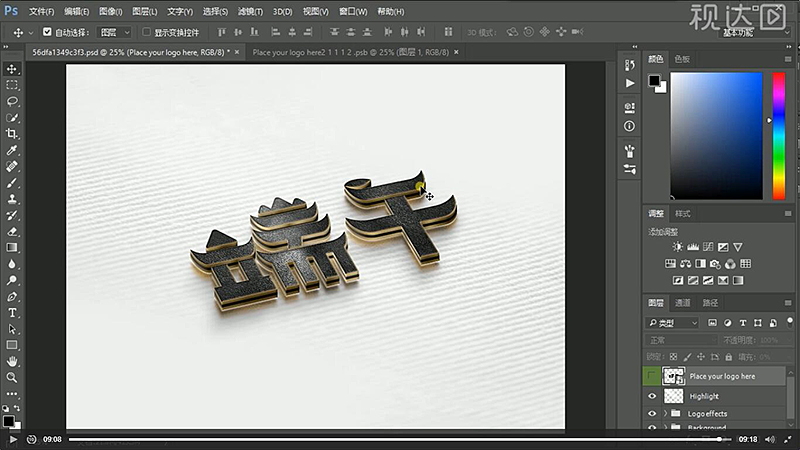This screenshot has height=450, width=800.
Task: Open the workspace switcher dropdown
Action: [756, 33]
